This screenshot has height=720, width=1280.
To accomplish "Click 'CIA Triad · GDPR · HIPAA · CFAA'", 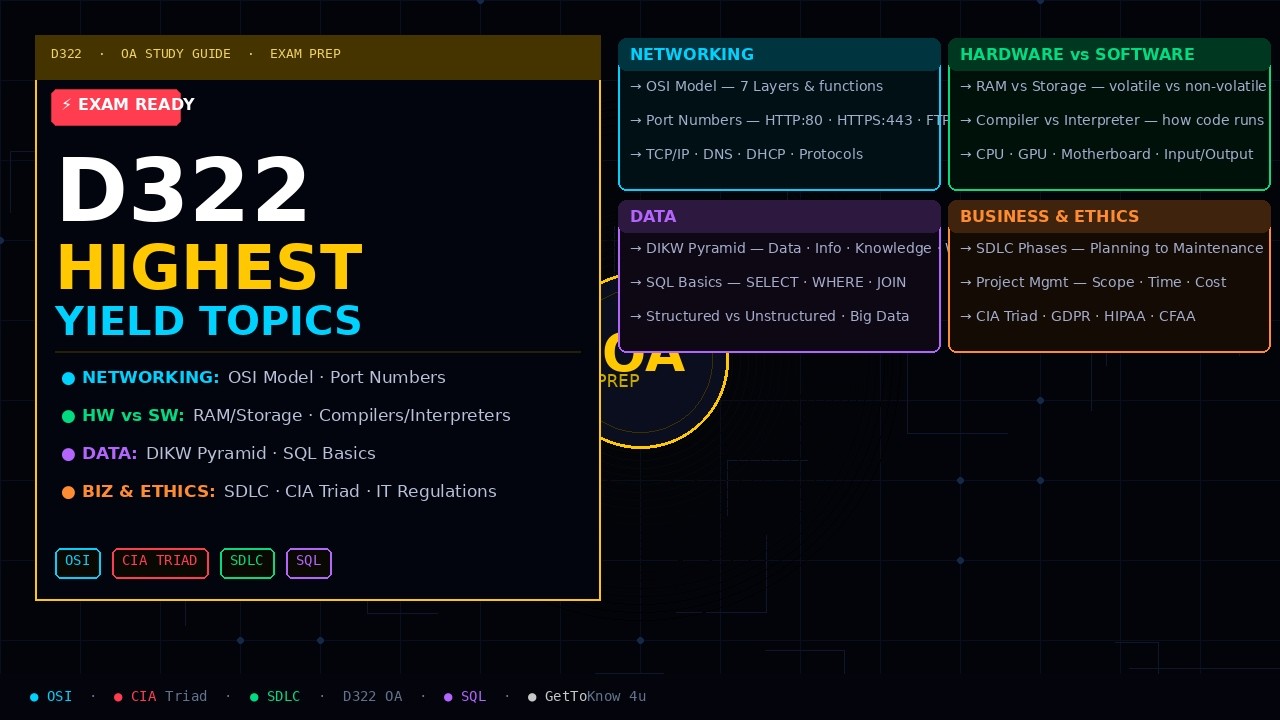I will pos(1077,316).
